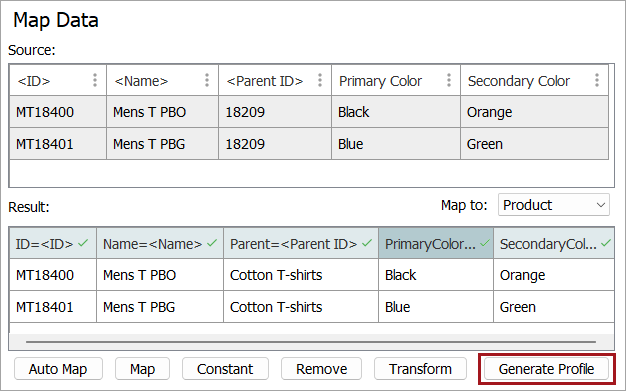
Task: Open the Primary Color column options menu
Action: point(449,80)
